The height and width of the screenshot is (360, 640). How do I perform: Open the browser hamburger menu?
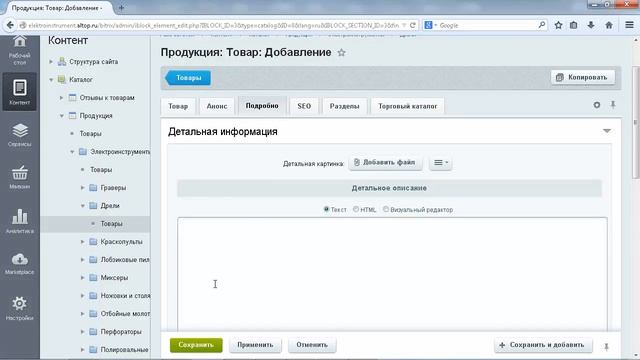point(629,25)
